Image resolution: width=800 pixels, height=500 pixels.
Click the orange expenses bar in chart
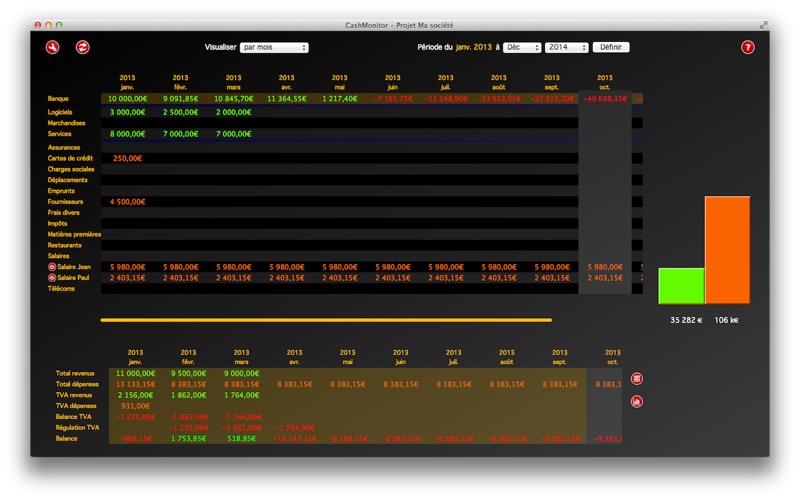(x=727, y=250)
